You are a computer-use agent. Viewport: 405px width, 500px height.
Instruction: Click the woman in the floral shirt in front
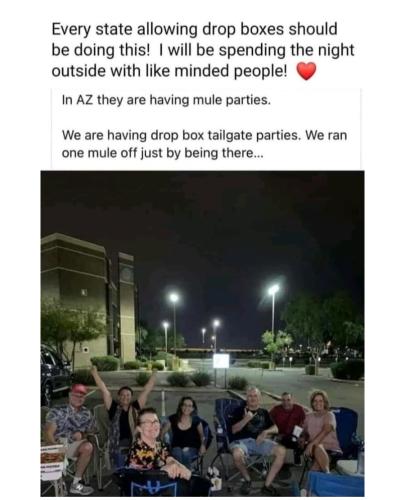tap(155, 447)
